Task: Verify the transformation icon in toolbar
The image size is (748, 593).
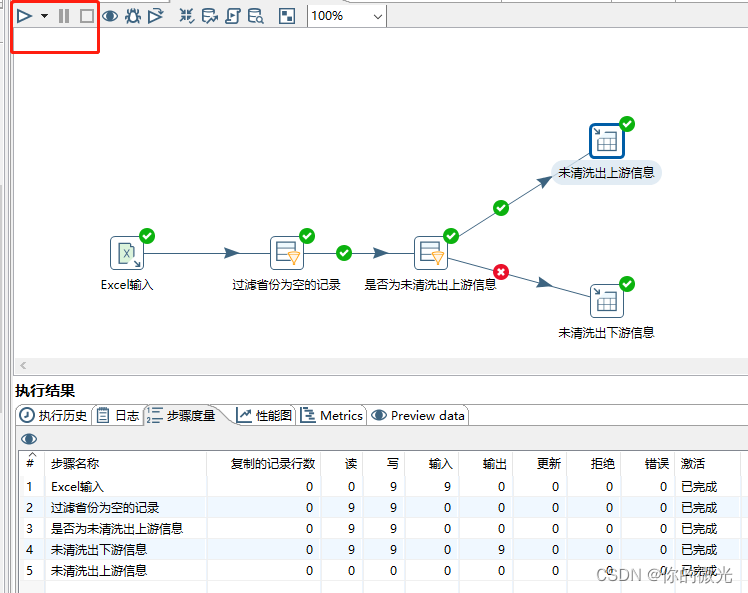Action: pyautogui.click(x=187, y=16)
